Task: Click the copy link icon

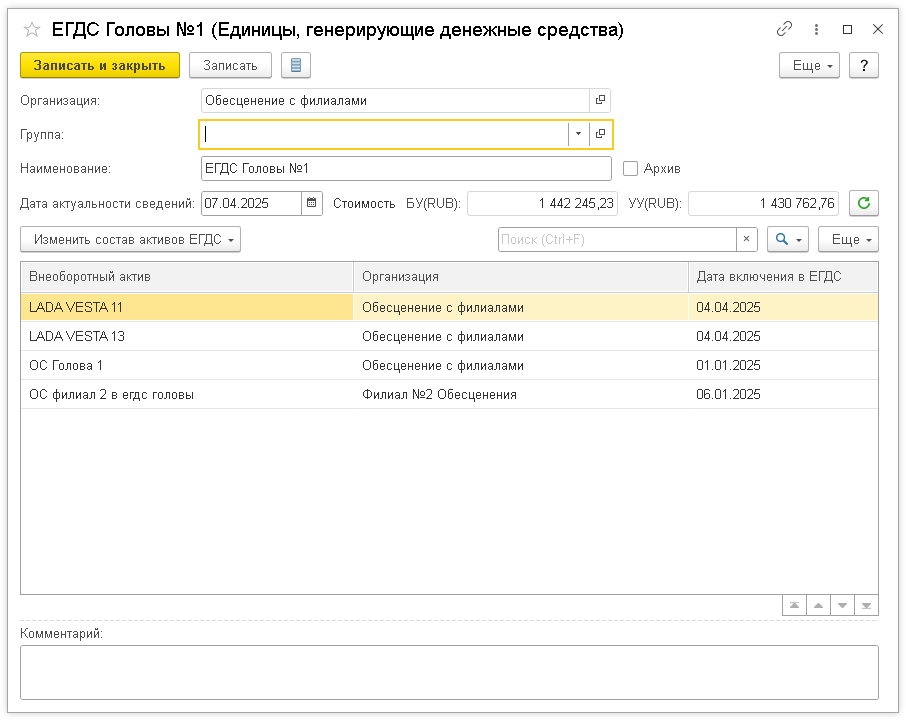Action: [x=785, y=30]
